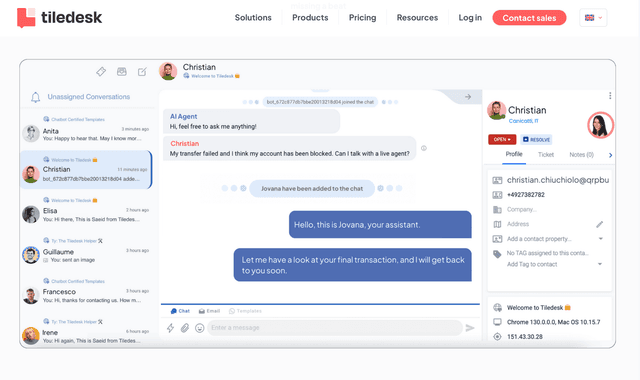Expand Add a contact property dropdown
The width and height of the screenshot is (640, 380).
[x=600, y=239]
